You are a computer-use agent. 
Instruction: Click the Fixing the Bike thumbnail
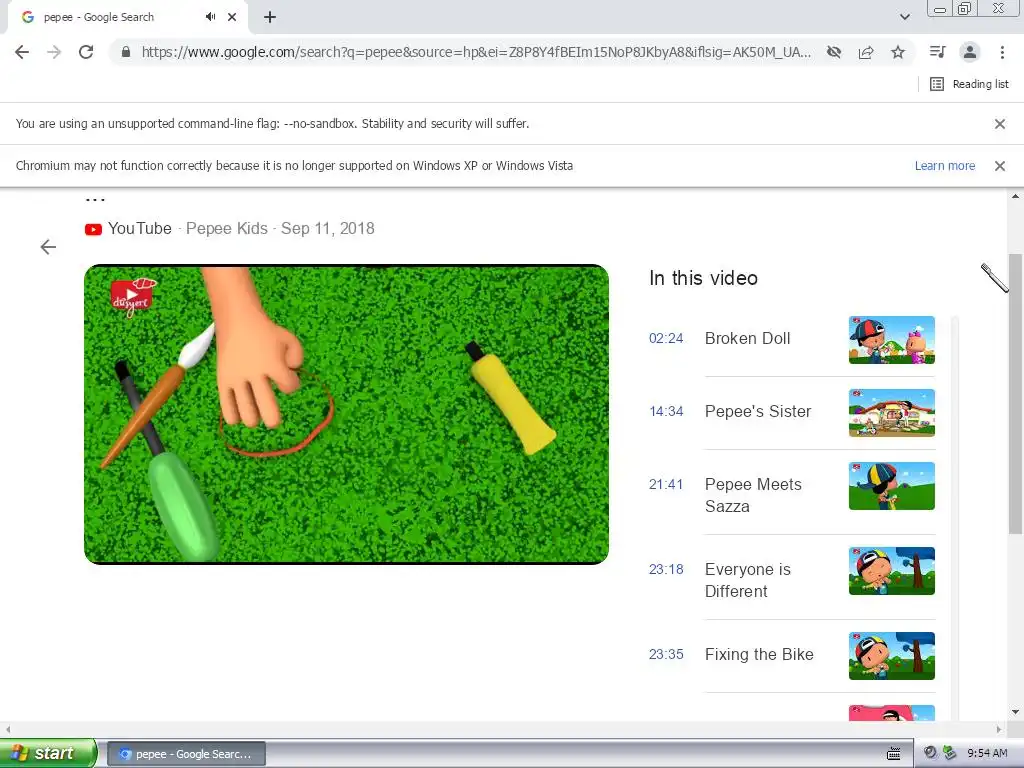click(x=891, y=656)
